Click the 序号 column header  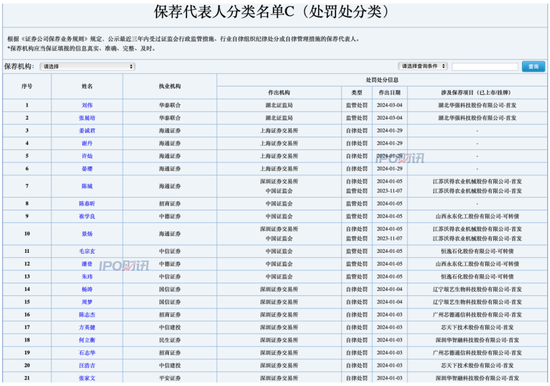pos(27,86)
